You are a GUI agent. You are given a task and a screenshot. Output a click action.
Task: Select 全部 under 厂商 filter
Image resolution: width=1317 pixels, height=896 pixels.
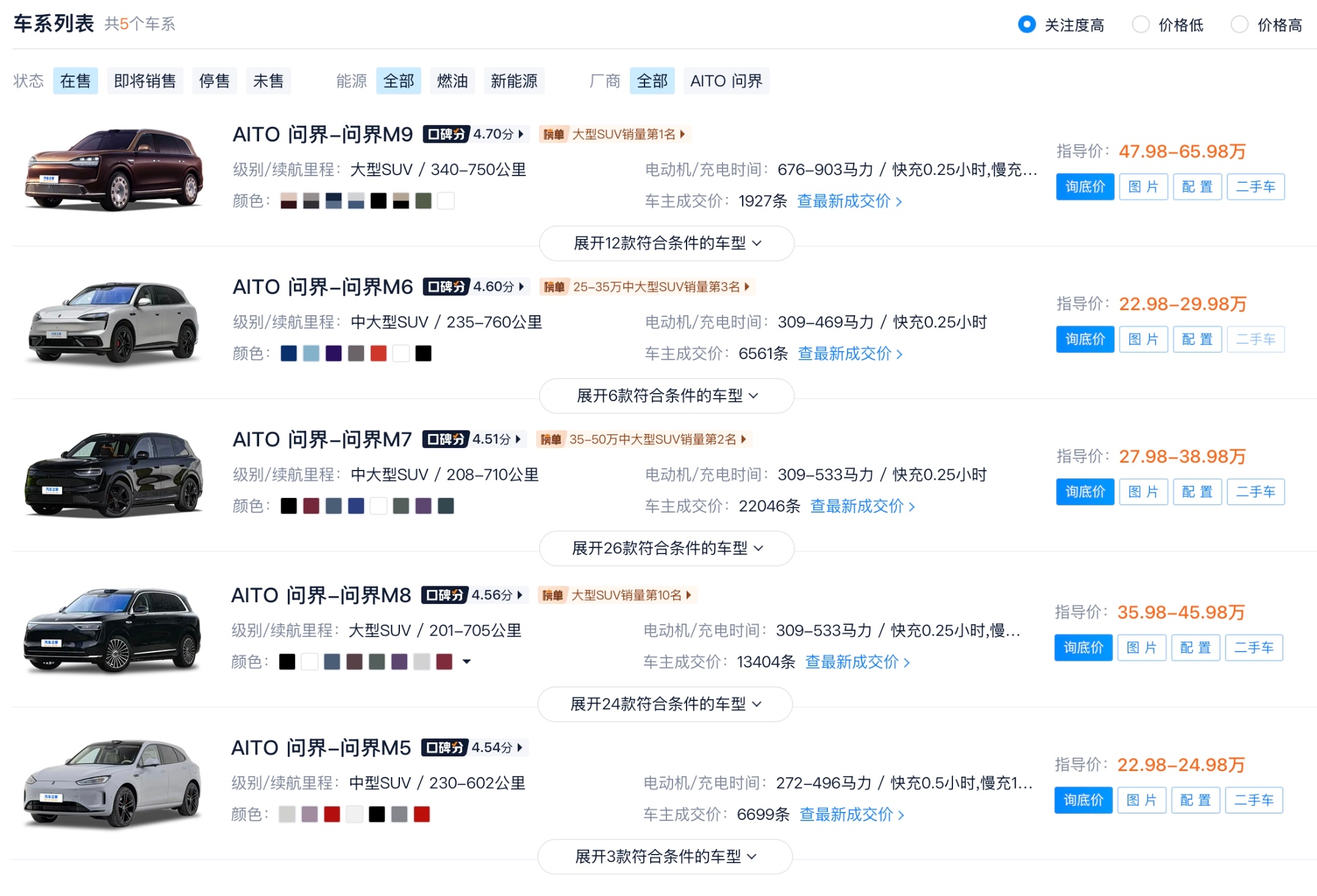[x=652, y=81]
